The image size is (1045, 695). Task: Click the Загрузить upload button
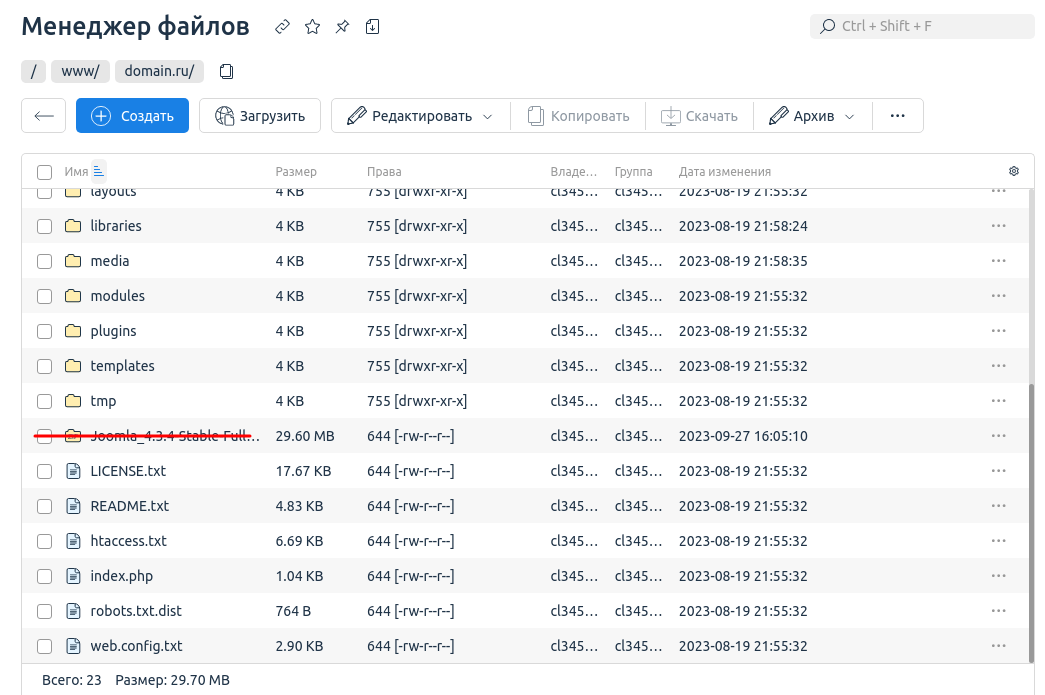(260, 116)
